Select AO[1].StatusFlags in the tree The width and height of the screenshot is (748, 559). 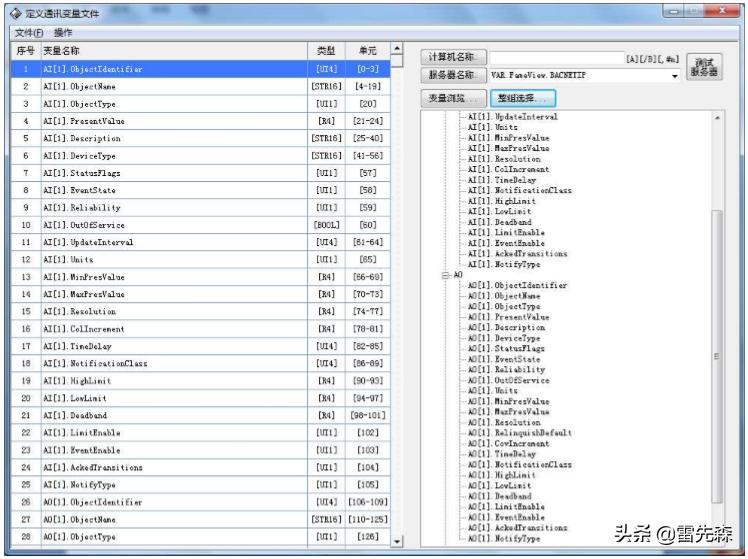point(506,349)
